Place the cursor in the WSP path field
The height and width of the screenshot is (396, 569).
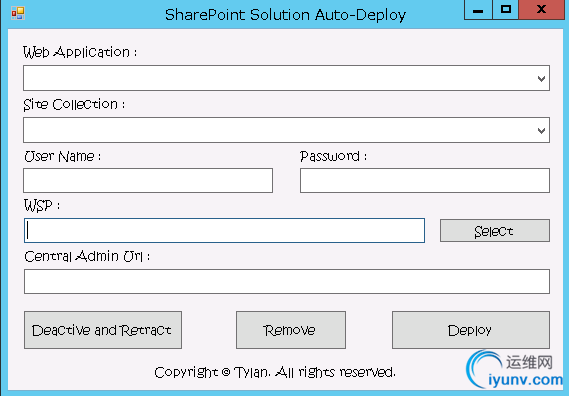coord(224,230)
